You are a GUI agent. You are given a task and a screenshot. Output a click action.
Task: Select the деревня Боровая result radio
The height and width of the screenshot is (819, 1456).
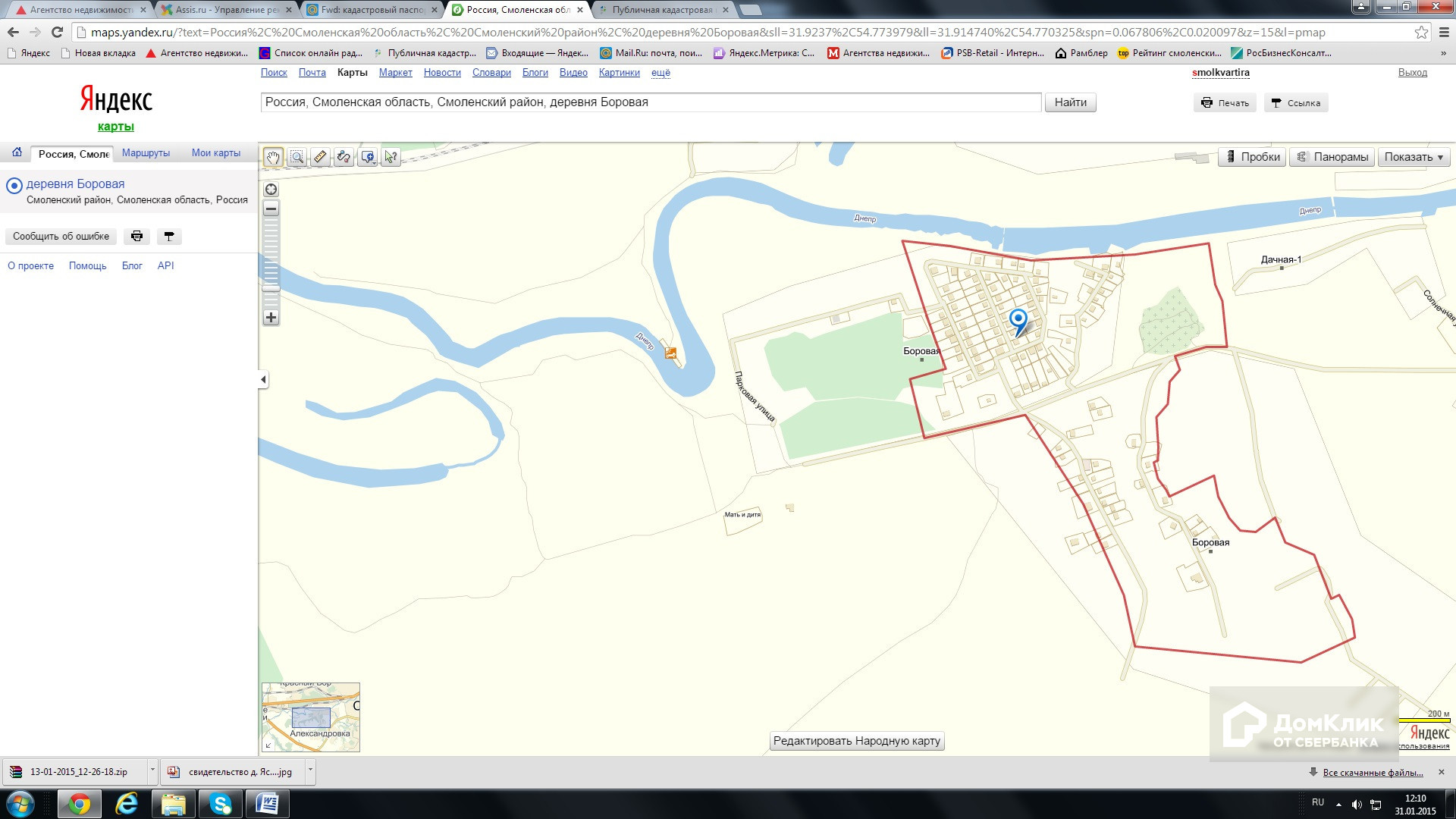14,185
